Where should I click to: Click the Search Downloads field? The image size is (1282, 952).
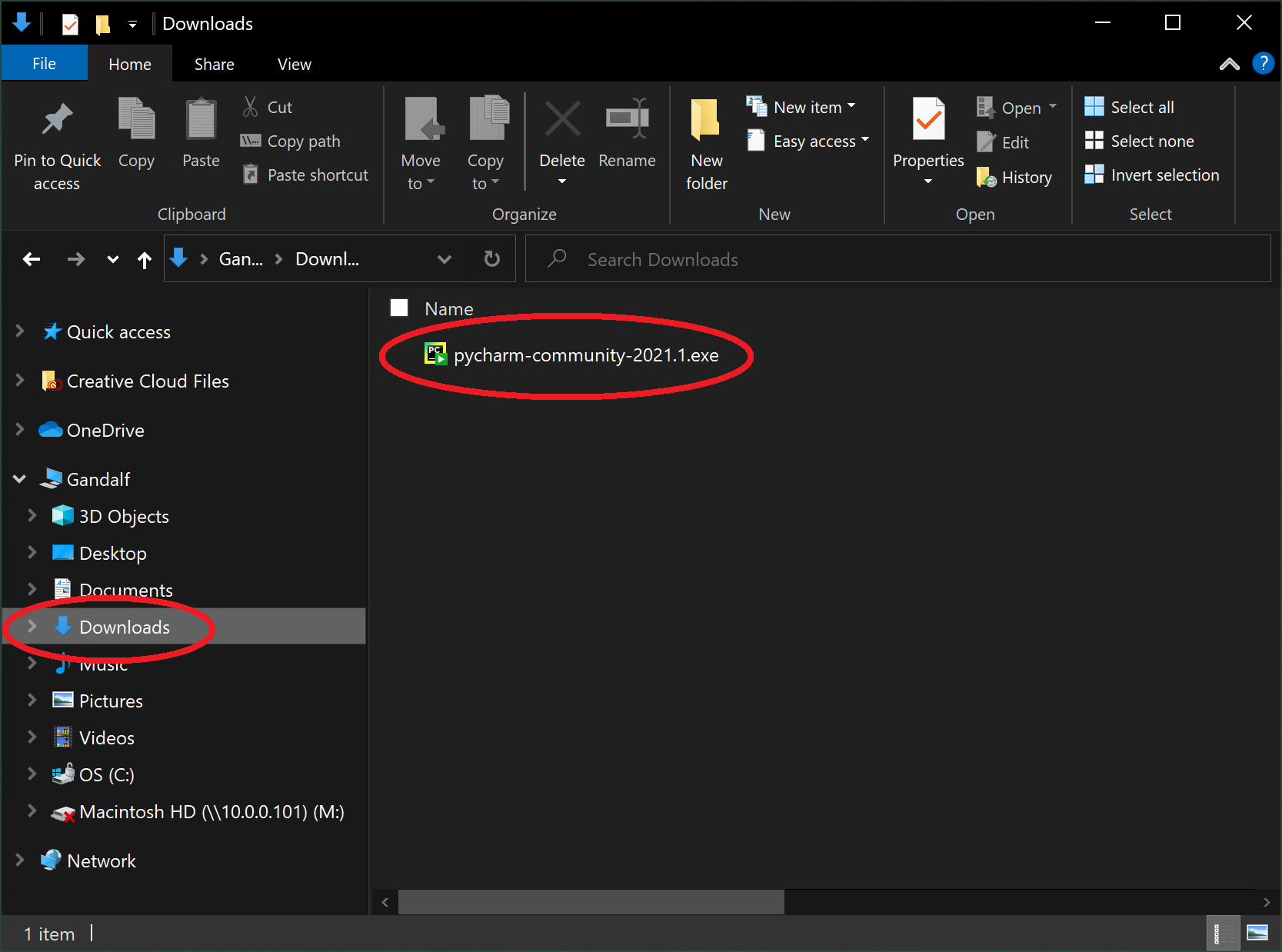tap(897, 259)
